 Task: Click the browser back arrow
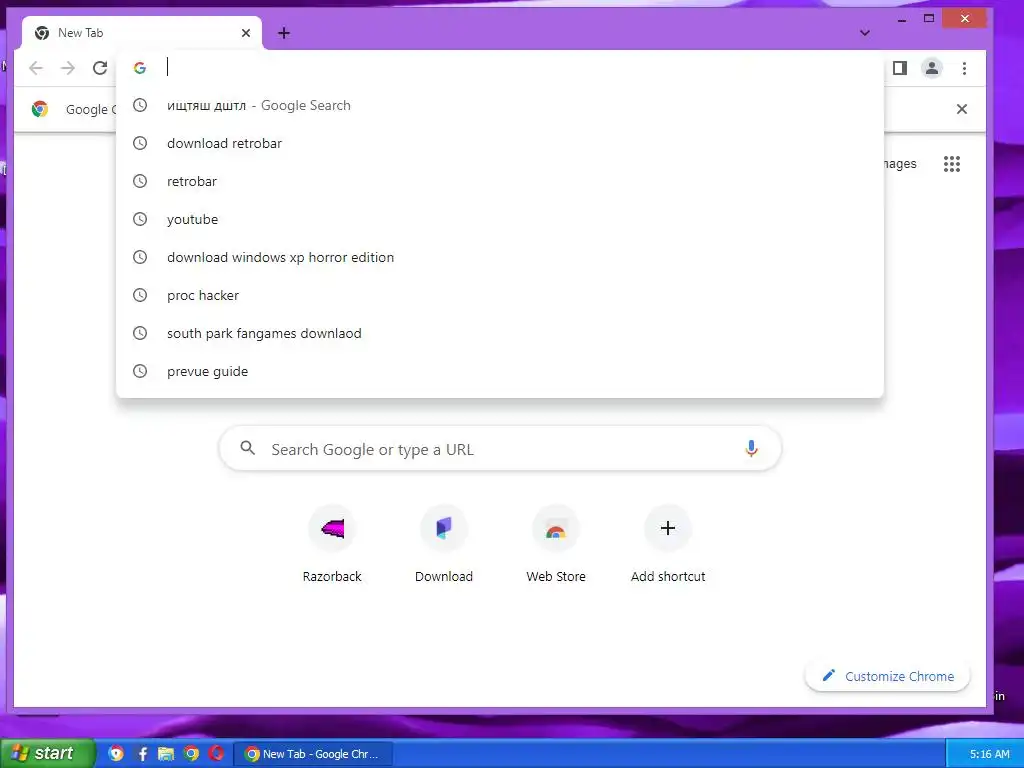[36, 68]
